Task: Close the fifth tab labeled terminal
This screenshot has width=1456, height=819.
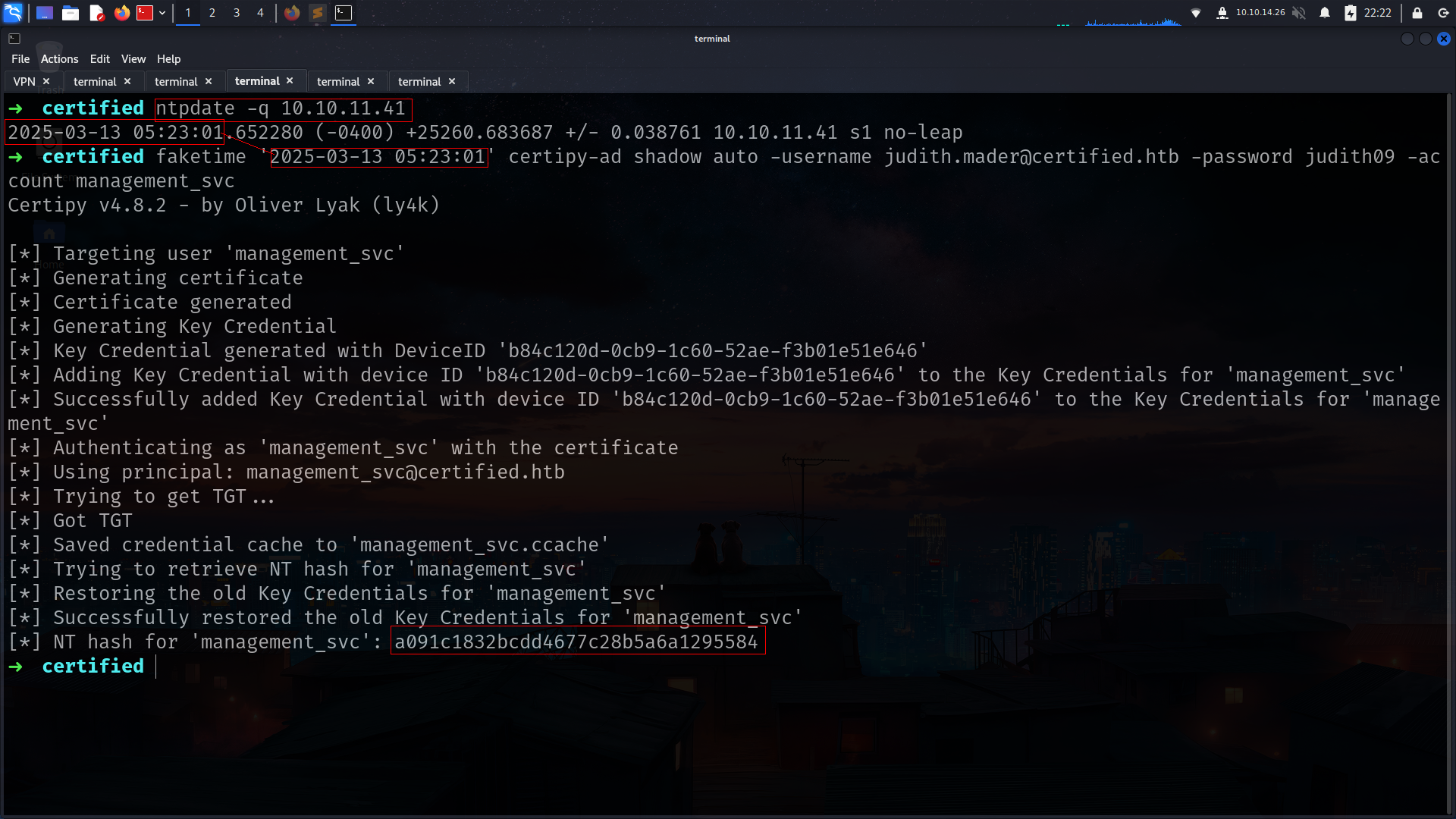Action: 371,81
